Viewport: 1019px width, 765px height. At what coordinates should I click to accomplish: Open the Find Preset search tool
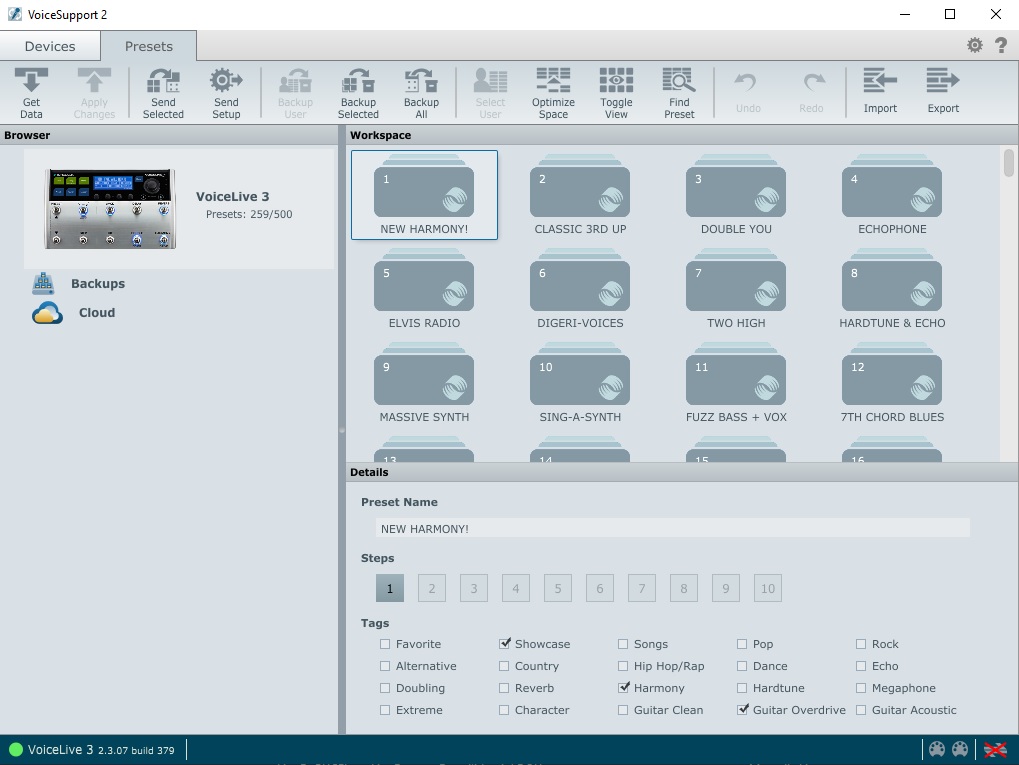point(679,93)
